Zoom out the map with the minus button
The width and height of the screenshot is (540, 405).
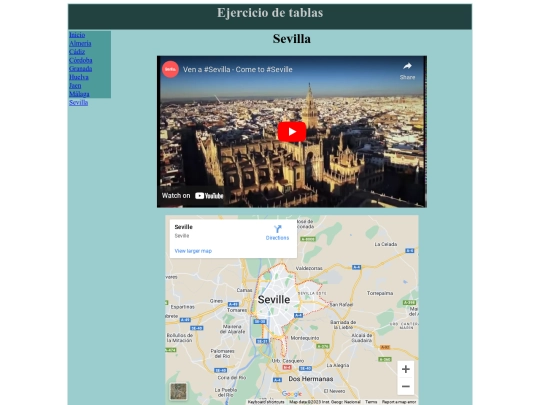point(406,386)
